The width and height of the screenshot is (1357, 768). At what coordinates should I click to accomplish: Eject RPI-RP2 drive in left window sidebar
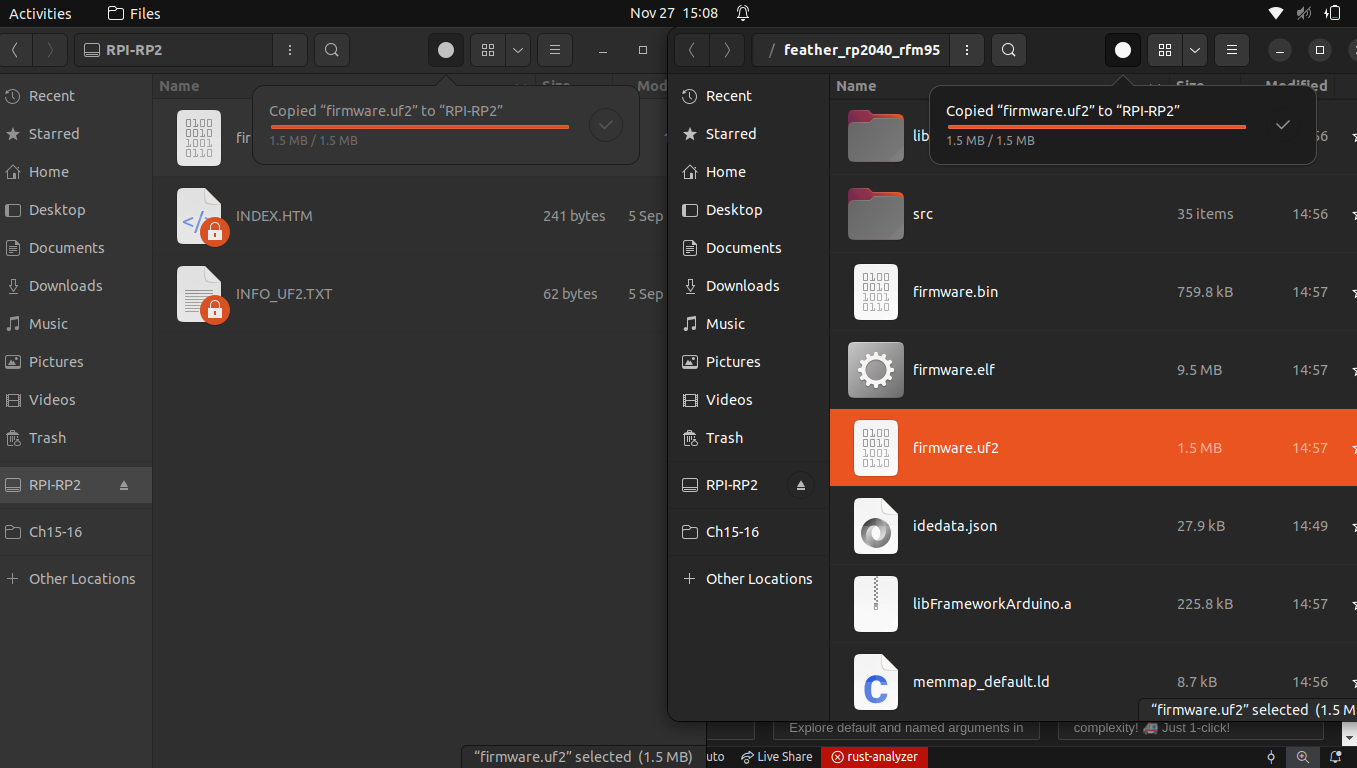point(124,485)
